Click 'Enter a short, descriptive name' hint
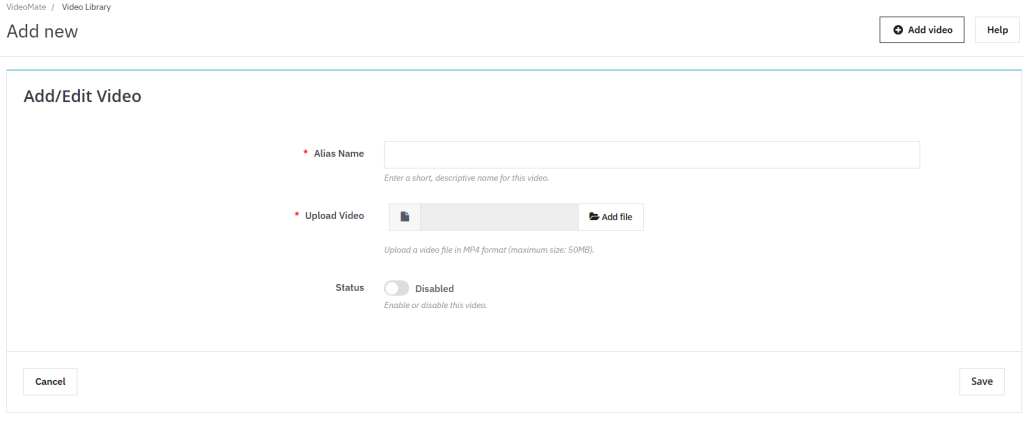Screen dimensions: 1024x423 point(466,178)
